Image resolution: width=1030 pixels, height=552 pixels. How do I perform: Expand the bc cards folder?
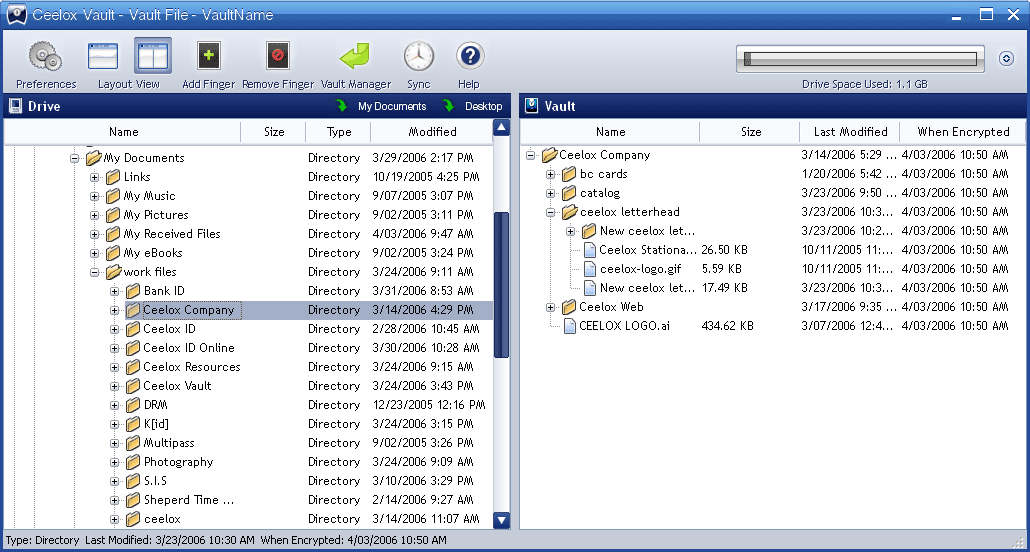tap(550, 174)
